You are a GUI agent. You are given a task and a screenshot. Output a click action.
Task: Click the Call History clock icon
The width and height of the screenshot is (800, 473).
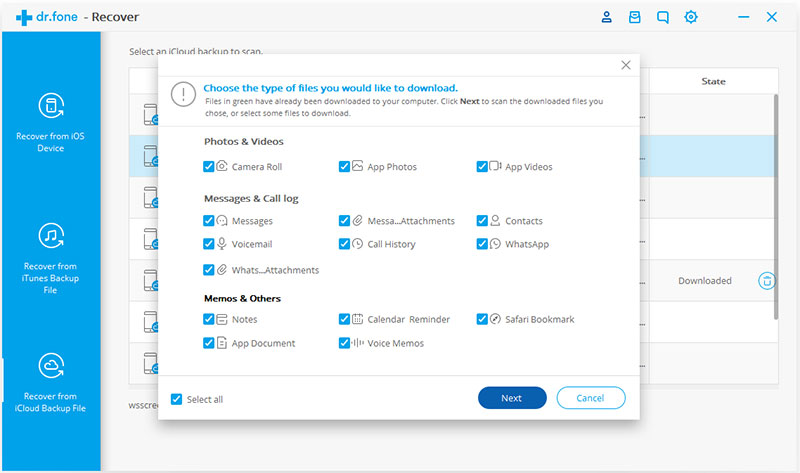click(357, 244)
